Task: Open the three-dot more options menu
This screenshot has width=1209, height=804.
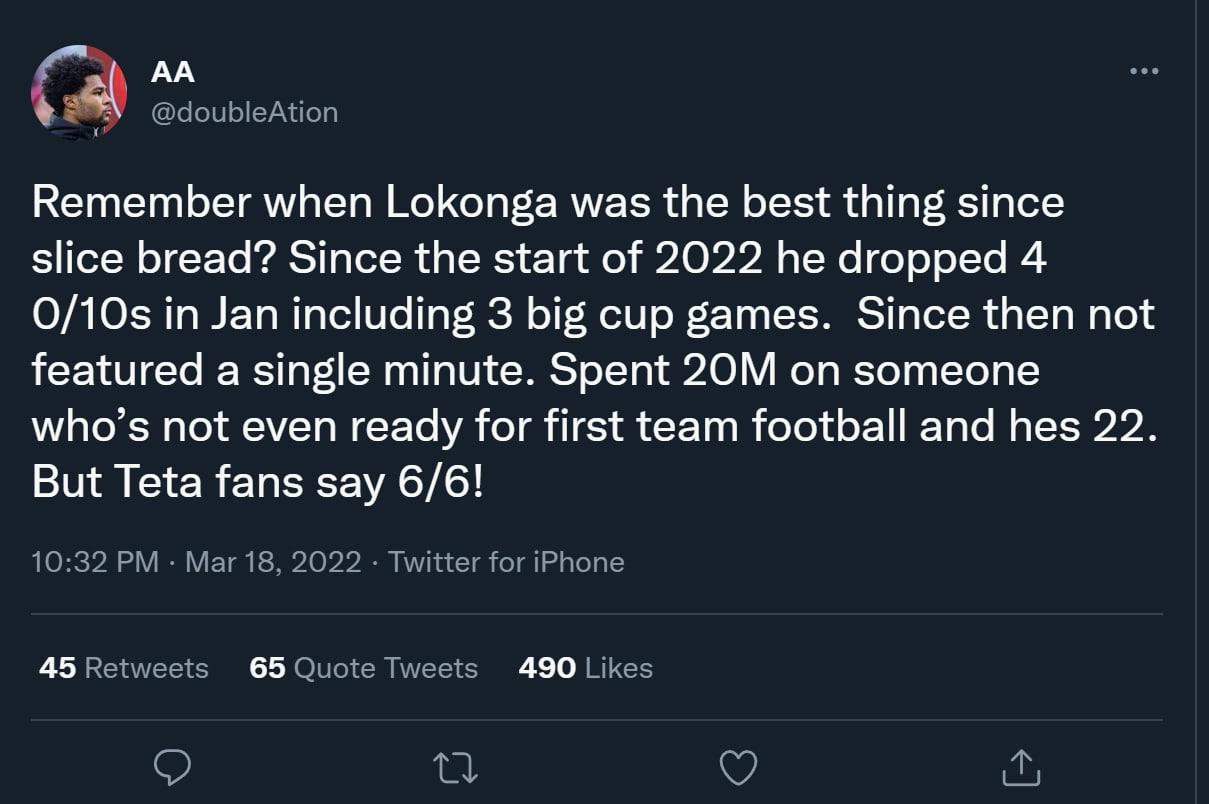Action: click(1143, 71)
